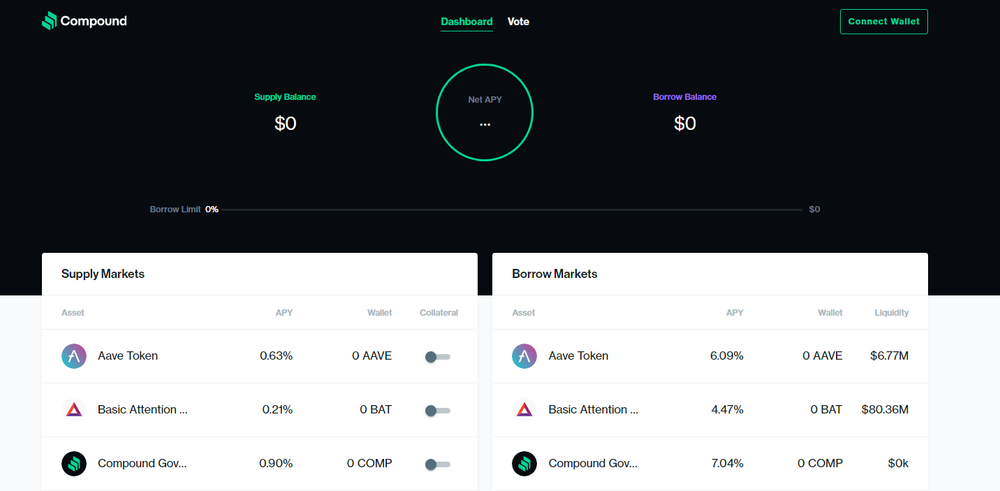
Task: Click Compound Governance icon in Supply Markets
Action: click(x=74, y=464)
